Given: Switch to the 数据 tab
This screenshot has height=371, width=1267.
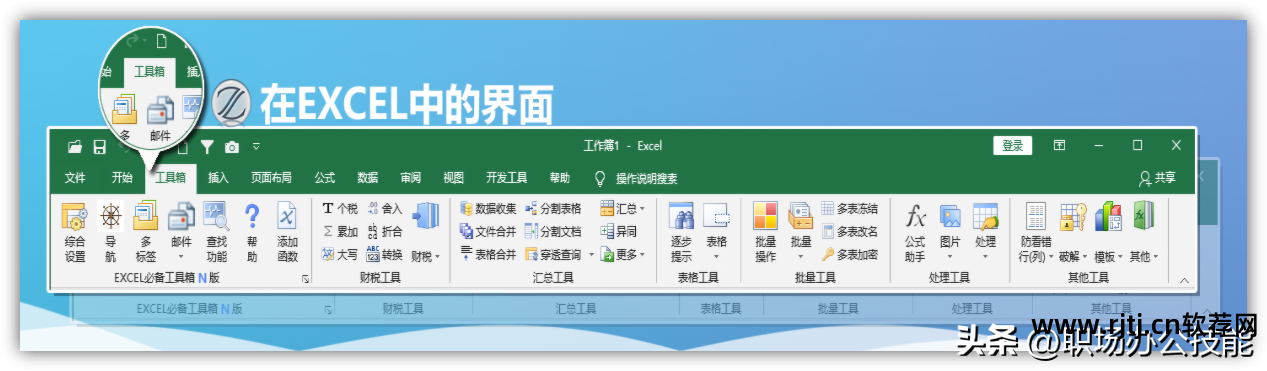Looking at the screenshot, I should click(367, 178).
